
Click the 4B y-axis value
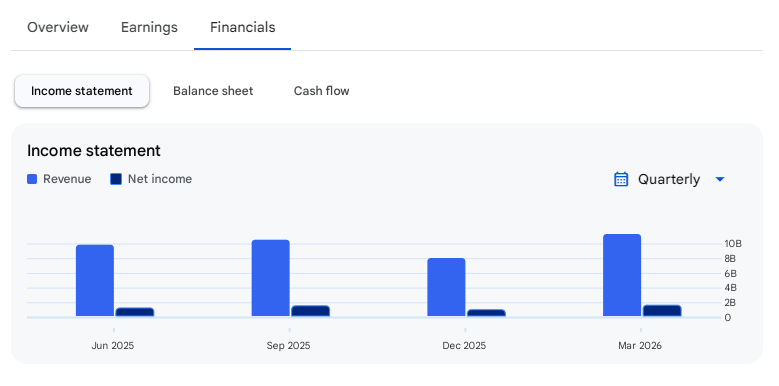click(730, 288)
